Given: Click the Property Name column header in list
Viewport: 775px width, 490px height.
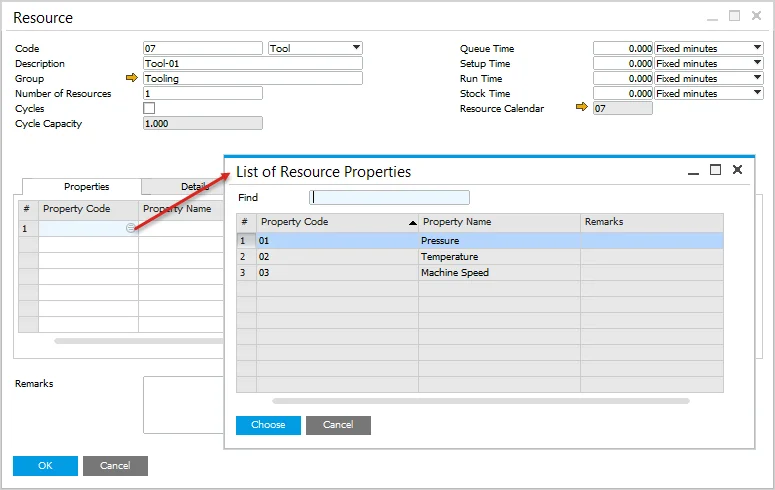Looking at the screenshot, I should (x=499, y=223).
